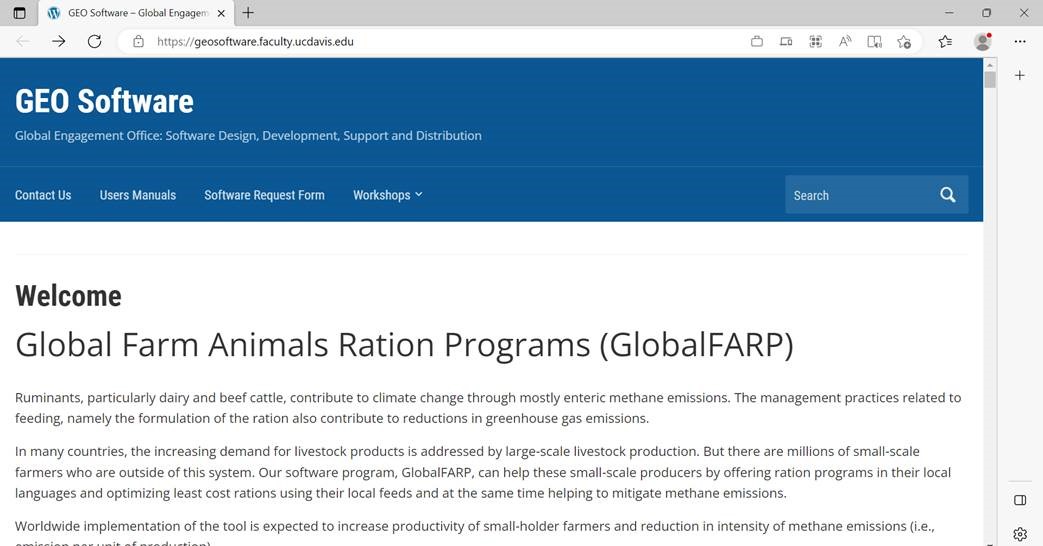
Task: Click the devices/screen cast icon in address bar
Action: [786, 41]
